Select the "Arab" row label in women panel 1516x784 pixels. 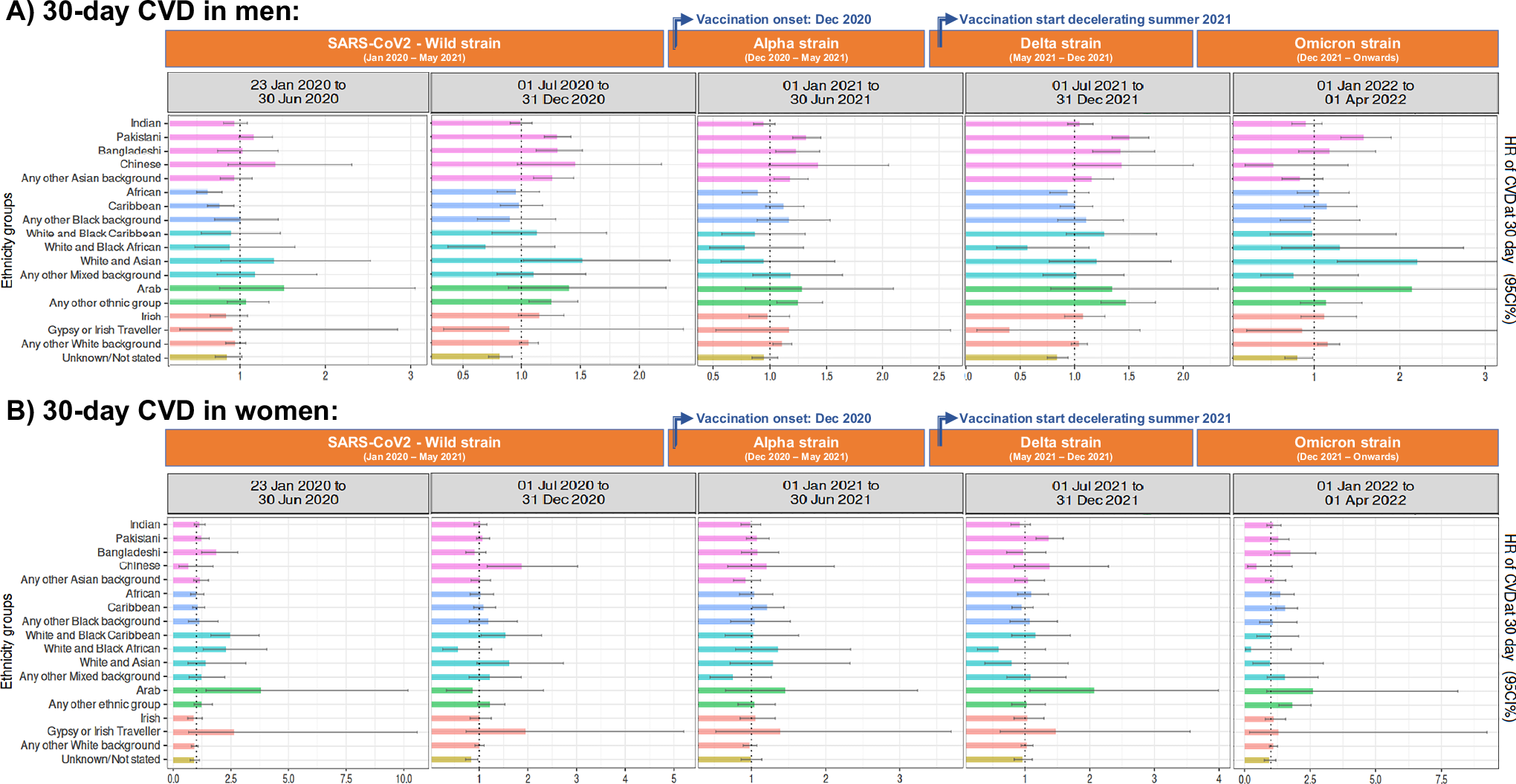(x=148, y=690)
